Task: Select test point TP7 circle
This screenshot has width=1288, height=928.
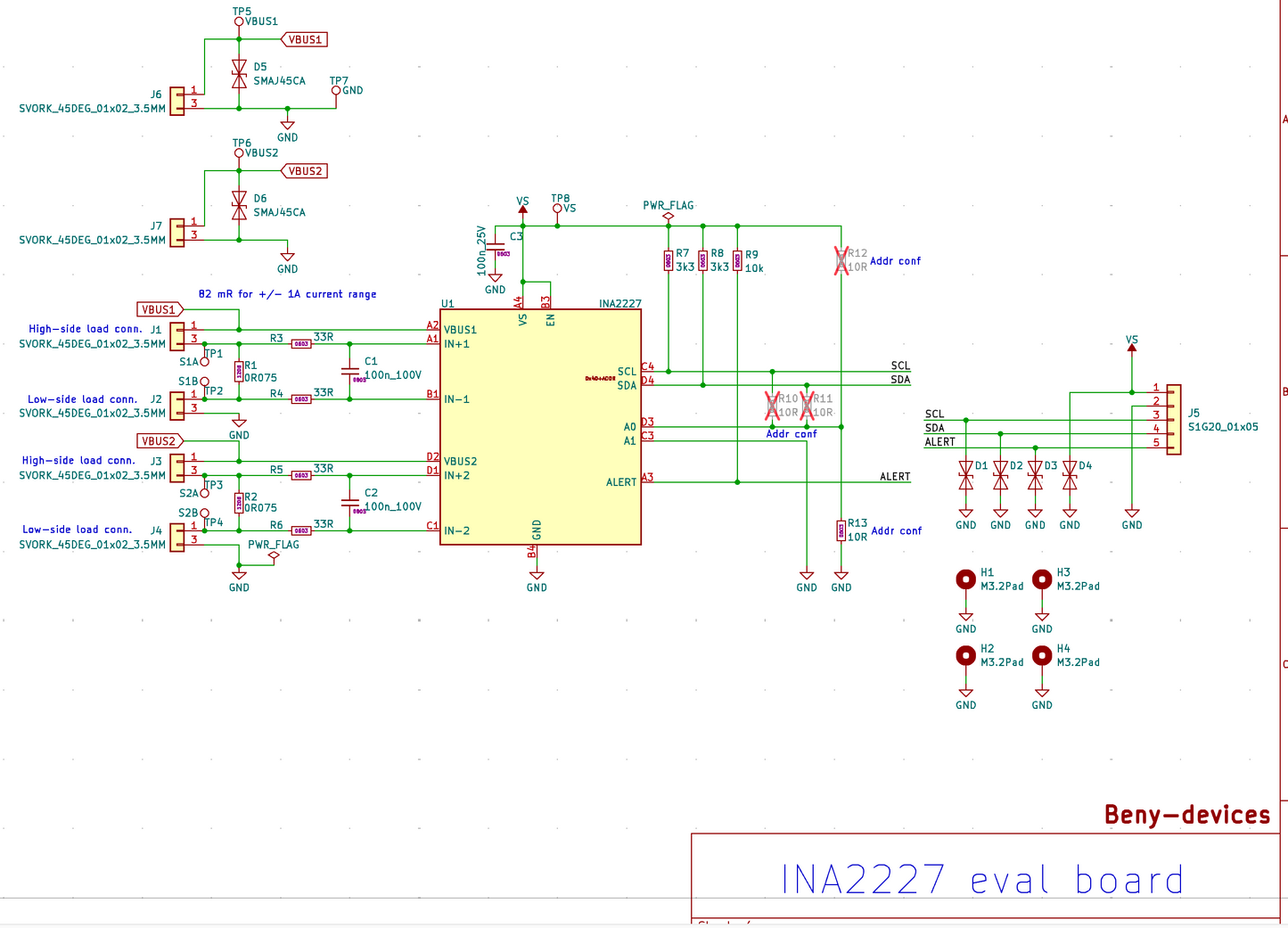Action: pyautogui.click(x=336, y=91)
